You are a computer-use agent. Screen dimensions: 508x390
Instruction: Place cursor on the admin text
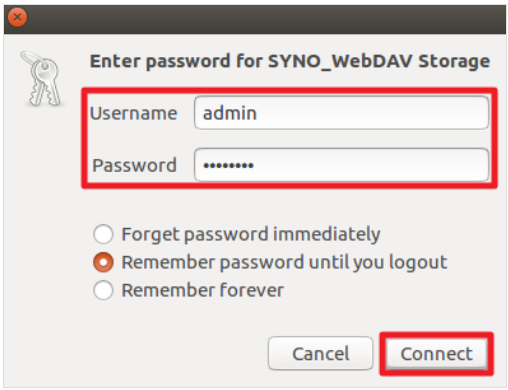(x=230, y=113)
